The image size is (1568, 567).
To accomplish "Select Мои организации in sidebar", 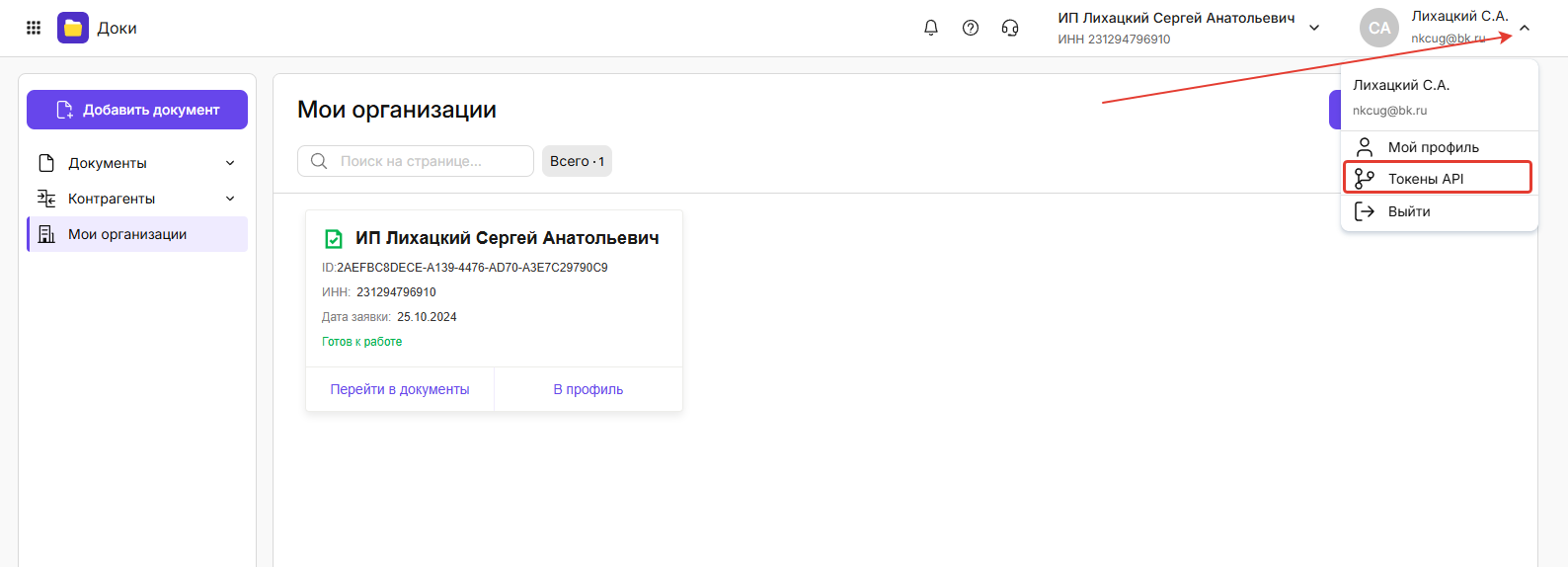I will coord(137,234).
